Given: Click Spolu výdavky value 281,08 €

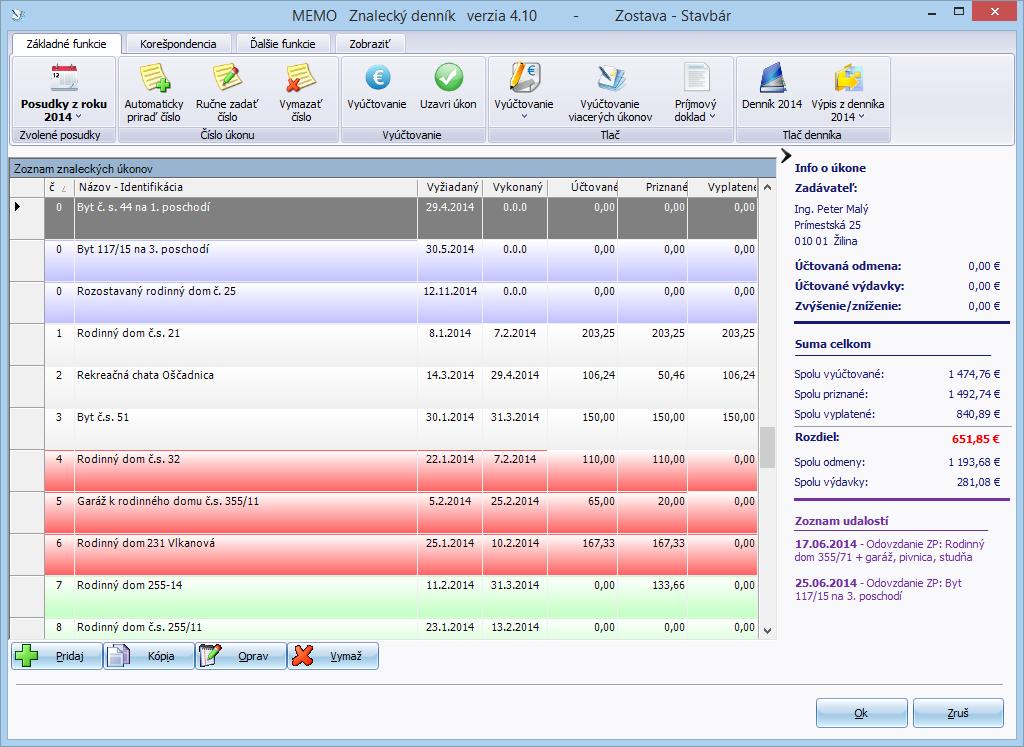Looking at the screenshot, I should [978, 482].
